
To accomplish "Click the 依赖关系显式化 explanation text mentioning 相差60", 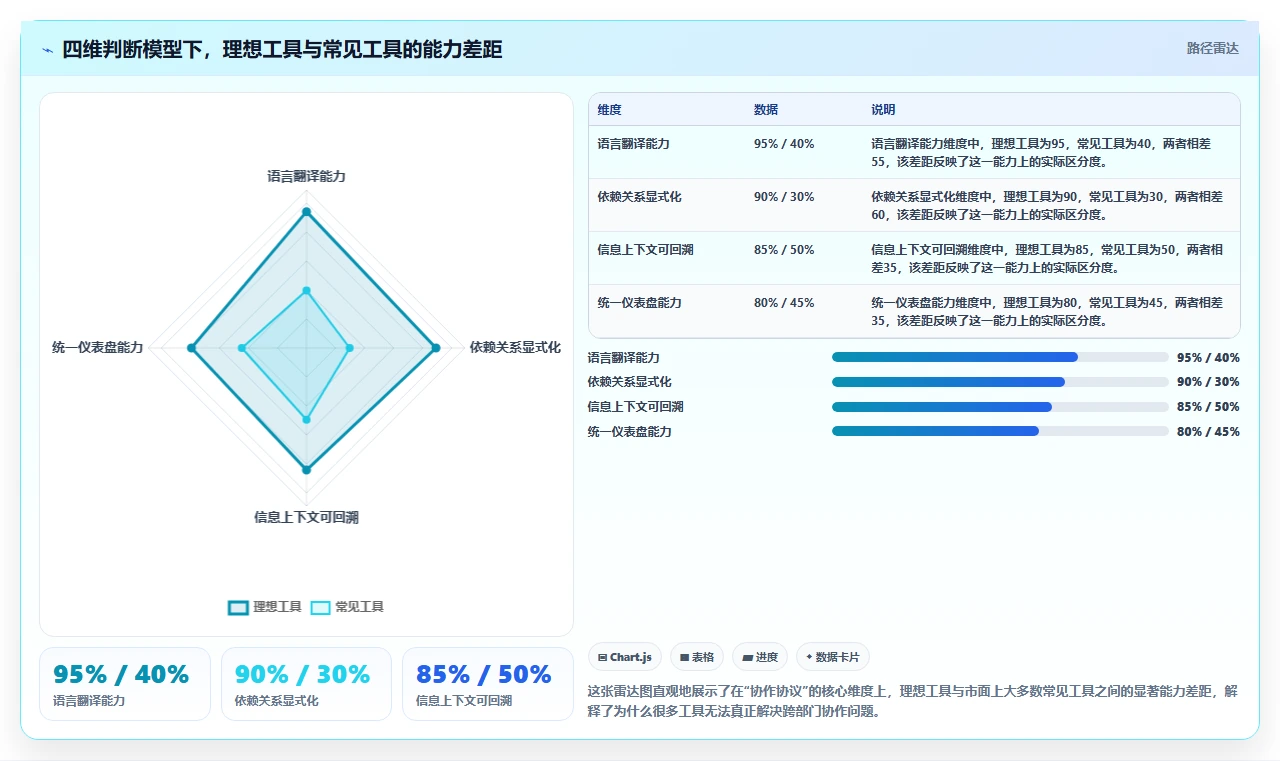I will [1047, 206].
